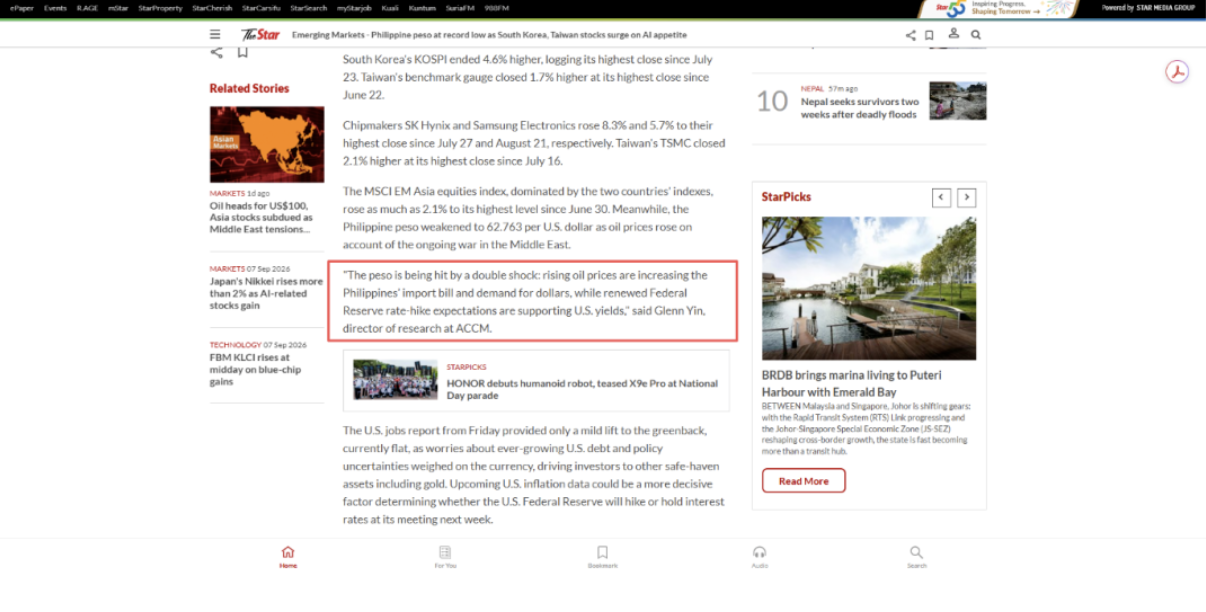Click bookmark icon above Related Stories
Screen dimensions: 1206x612
click(x=242, y=52)
